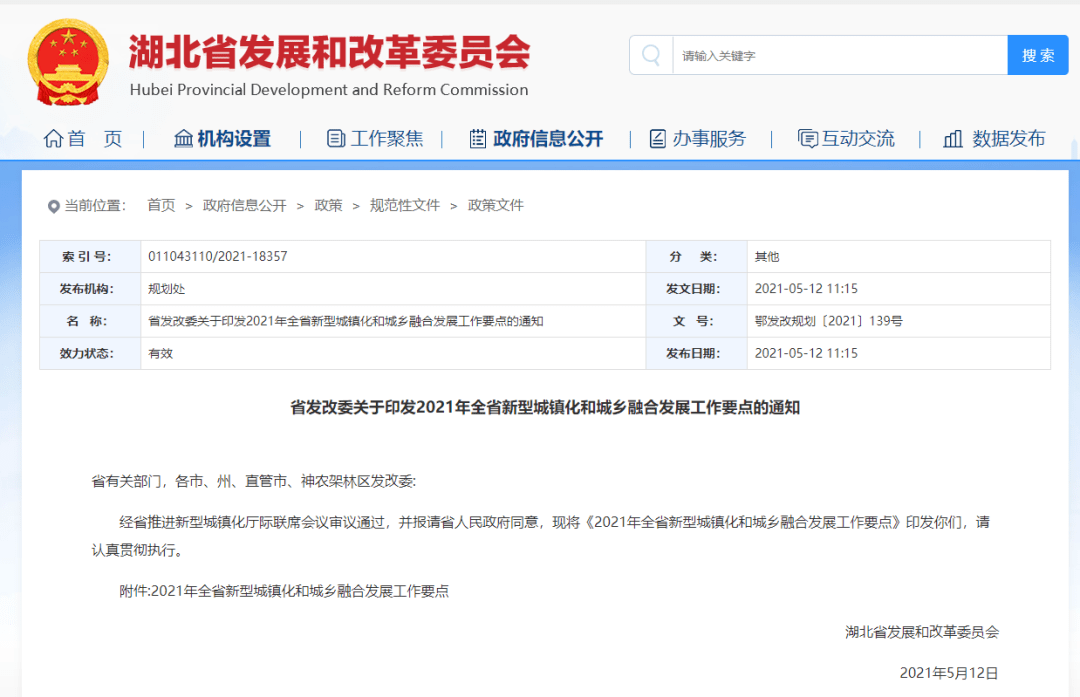
Task: Click the document icon beside 工作聚焦
Action: point(335,138)
